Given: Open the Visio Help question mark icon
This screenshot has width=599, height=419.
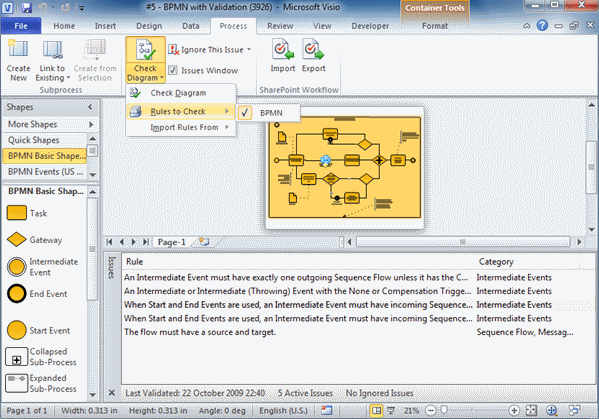Looking at the screenshot, I should tap(542, 26).
